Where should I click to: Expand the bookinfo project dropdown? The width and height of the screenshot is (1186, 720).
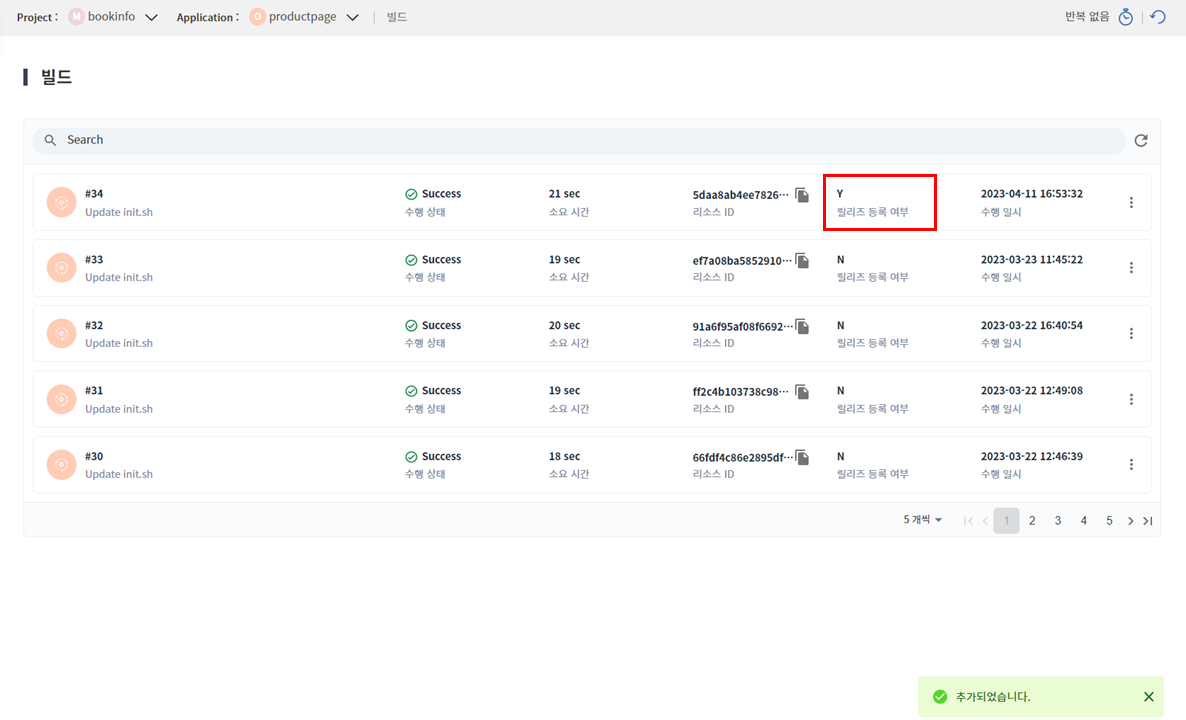coord(151,17)
